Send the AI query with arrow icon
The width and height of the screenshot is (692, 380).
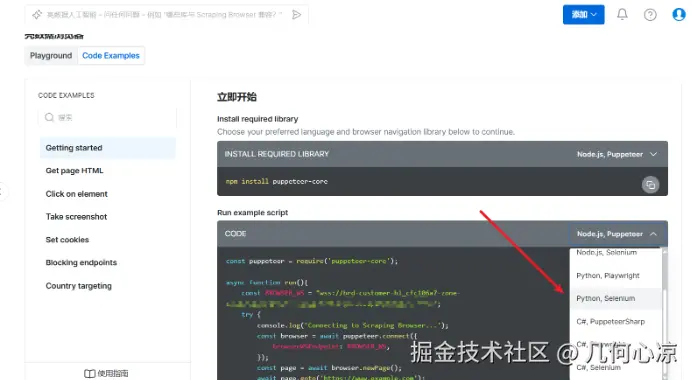[297, 15]
